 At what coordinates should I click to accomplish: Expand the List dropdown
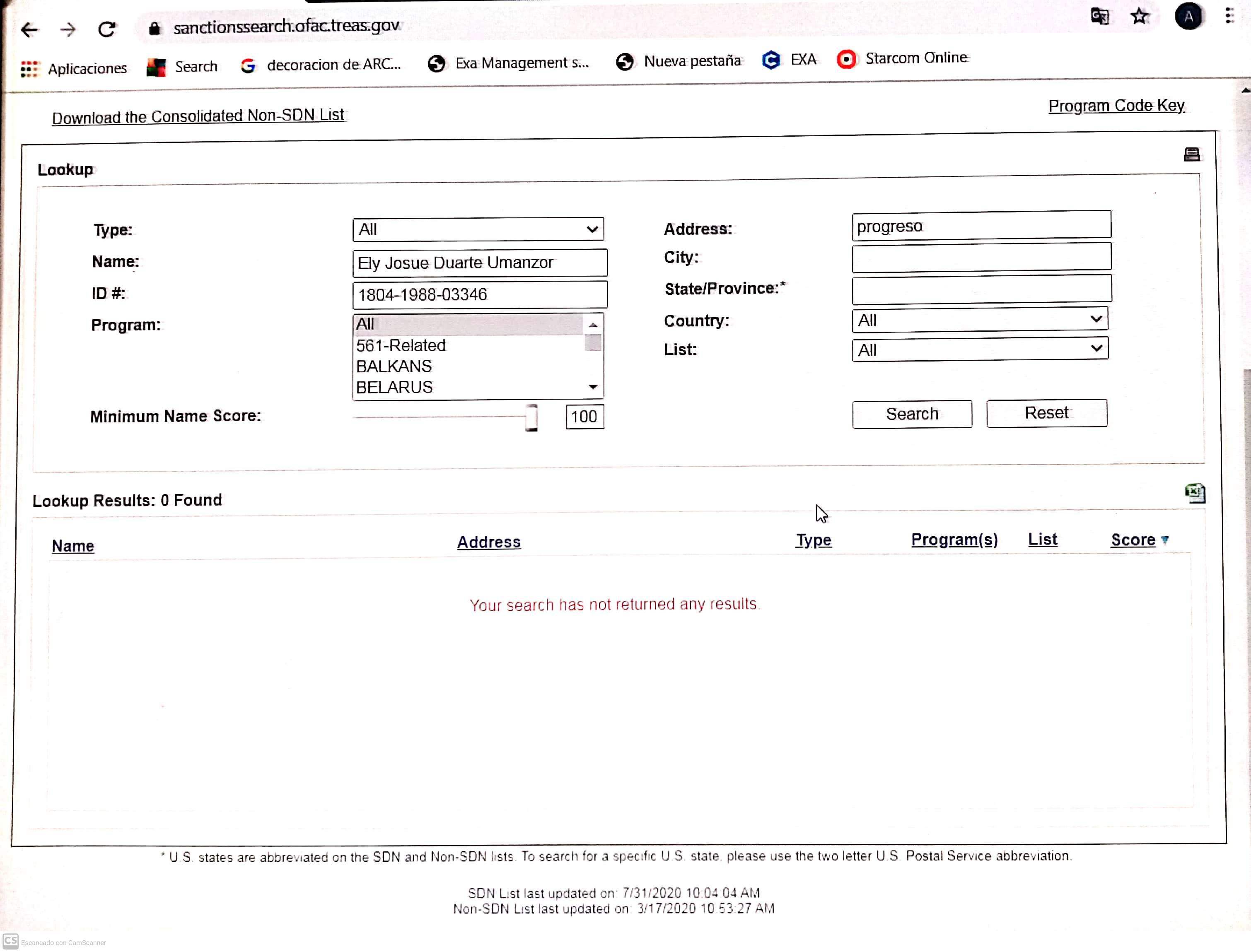coord(980,349)
